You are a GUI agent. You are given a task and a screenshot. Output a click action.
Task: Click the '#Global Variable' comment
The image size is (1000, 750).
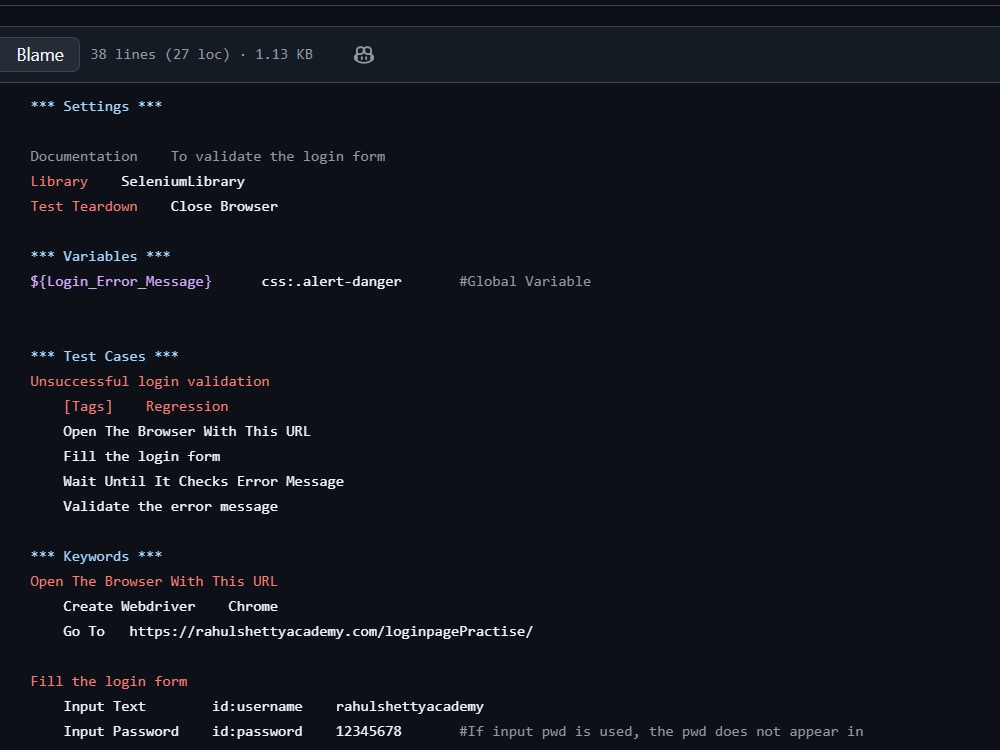(525, 281)
